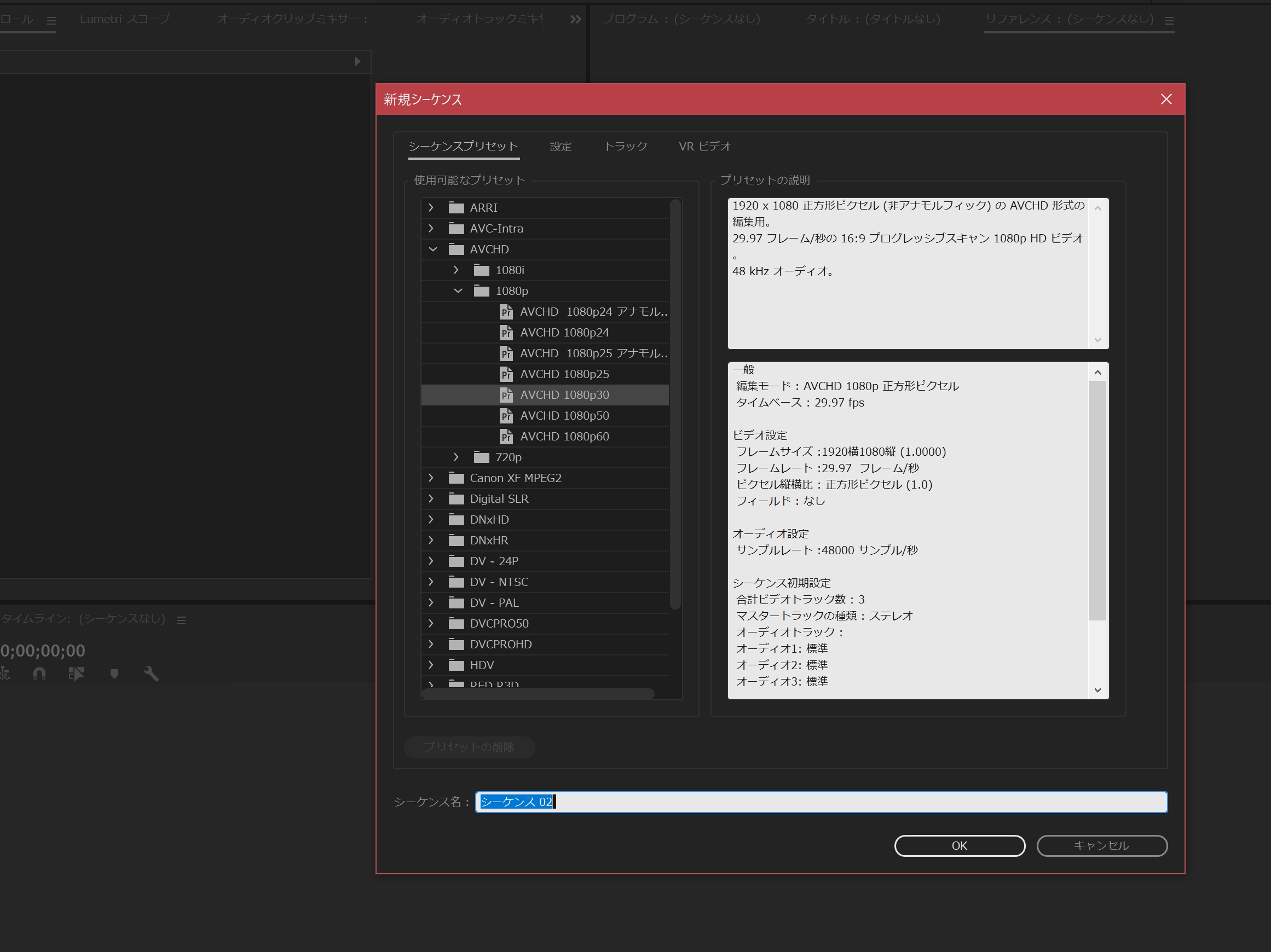Click the Pr icon of AVCHD 1080p60
Viewport: 1271px width, 952px height.
[506, 437]
